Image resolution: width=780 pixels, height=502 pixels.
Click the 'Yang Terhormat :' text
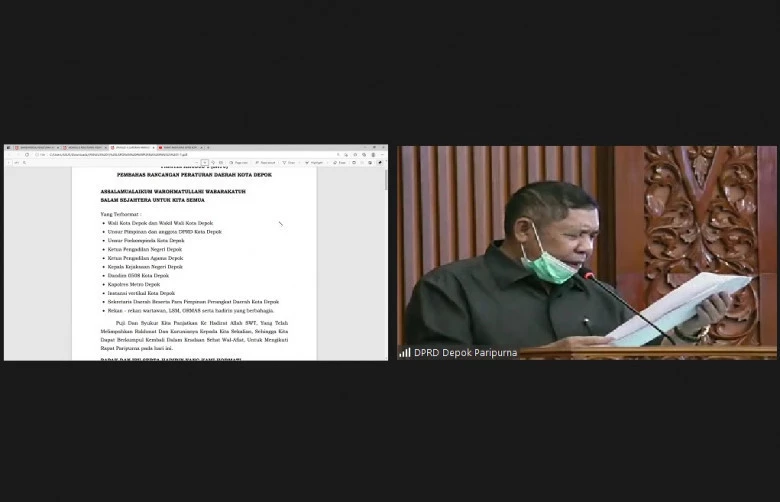[x=121, y=214]
